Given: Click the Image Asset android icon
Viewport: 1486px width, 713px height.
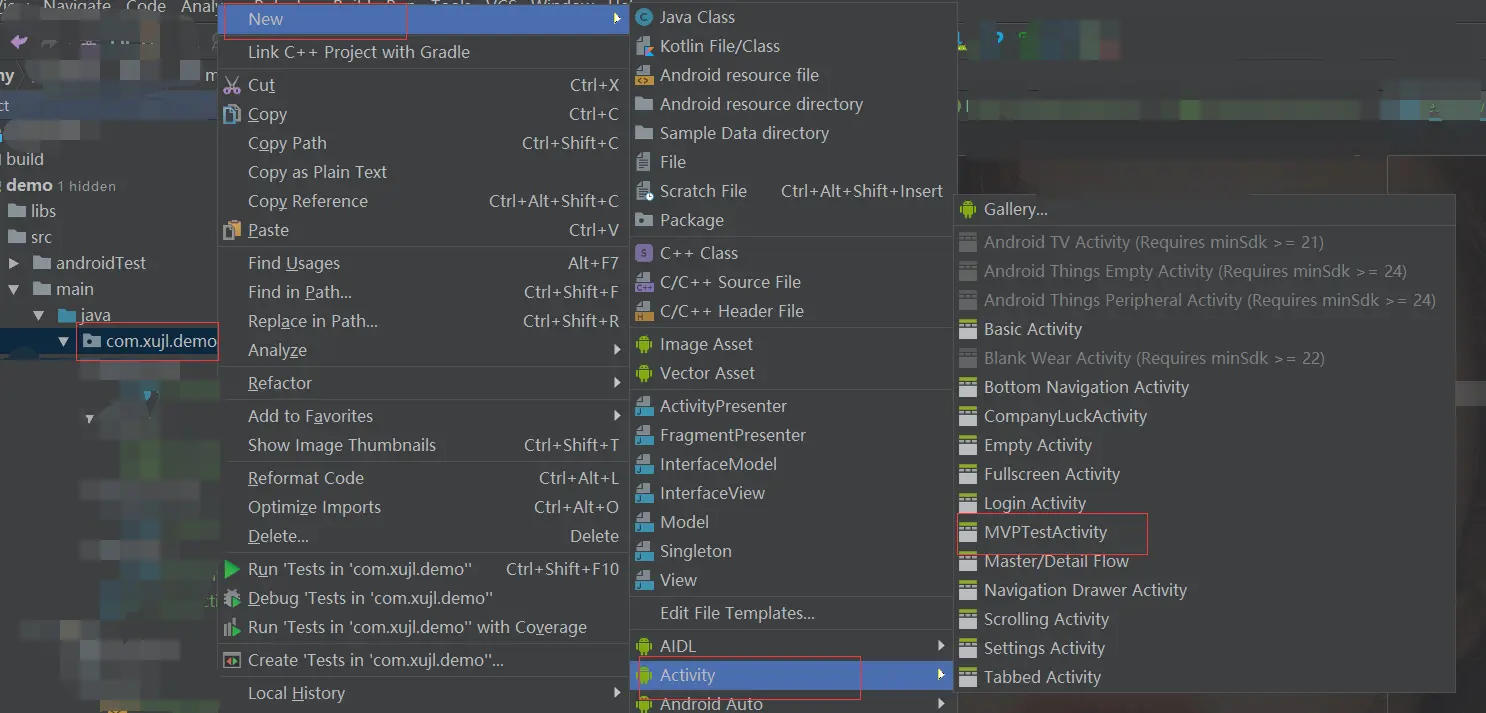Looking at the screenshot, I should pyautogui.click(x=644, y=344).
